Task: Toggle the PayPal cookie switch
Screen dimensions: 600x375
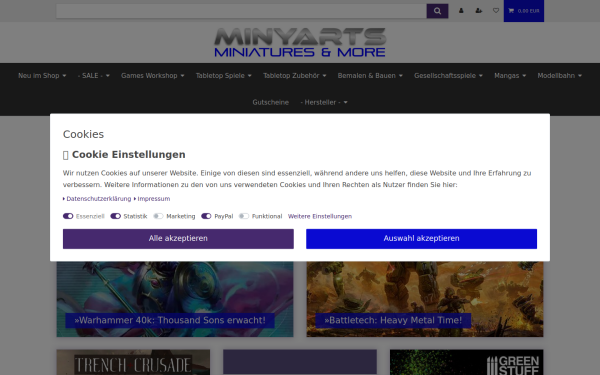Action: [x=206, y=216]
